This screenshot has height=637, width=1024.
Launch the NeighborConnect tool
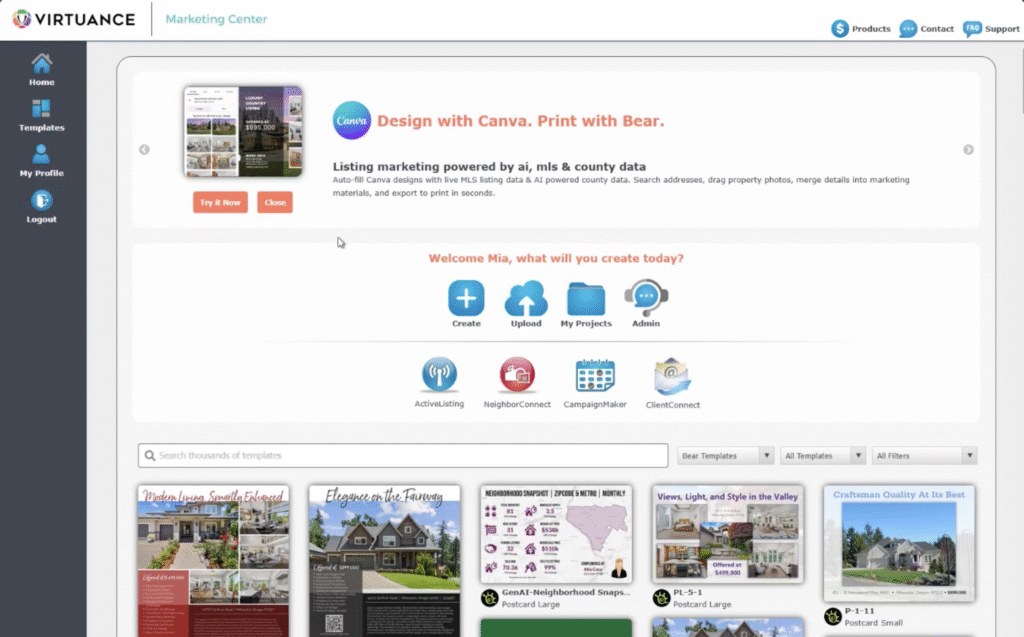tap(516, 376)
